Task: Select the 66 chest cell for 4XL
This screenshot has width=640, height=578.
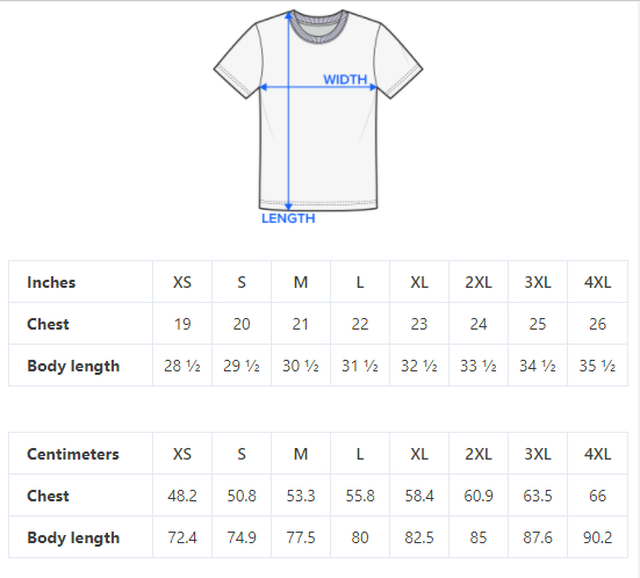Action: [598, 496]
